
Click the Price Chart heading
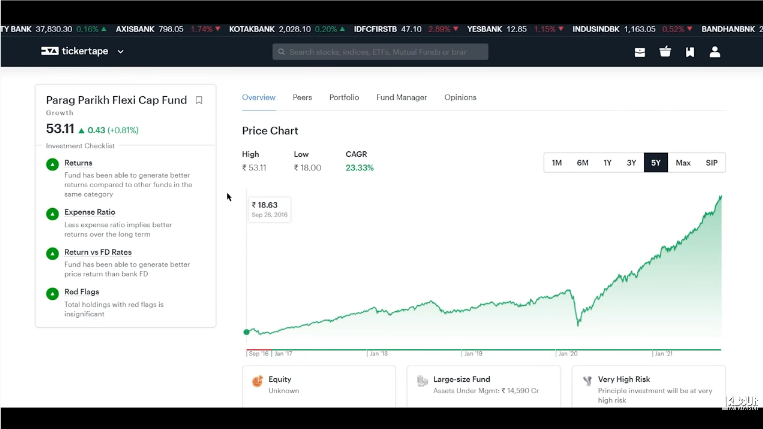pyautogui.click(x=270, y=131)
